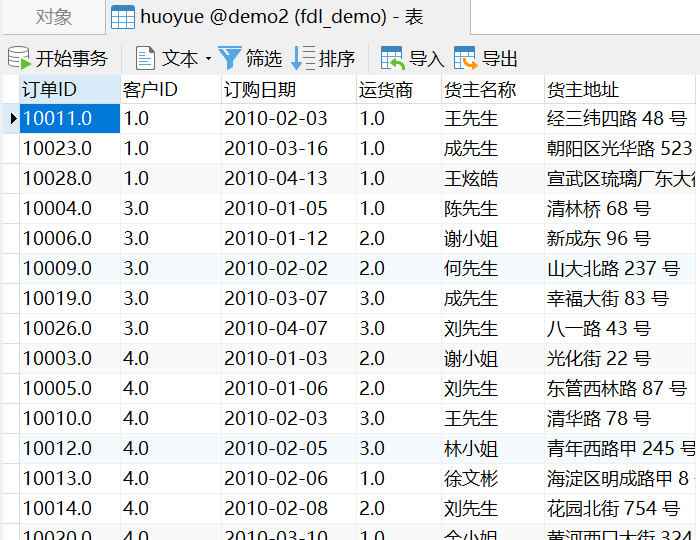Select the order ID cell 10012.0
The image size is (700, 540).
pyautogui.click(x=70, y=449)
